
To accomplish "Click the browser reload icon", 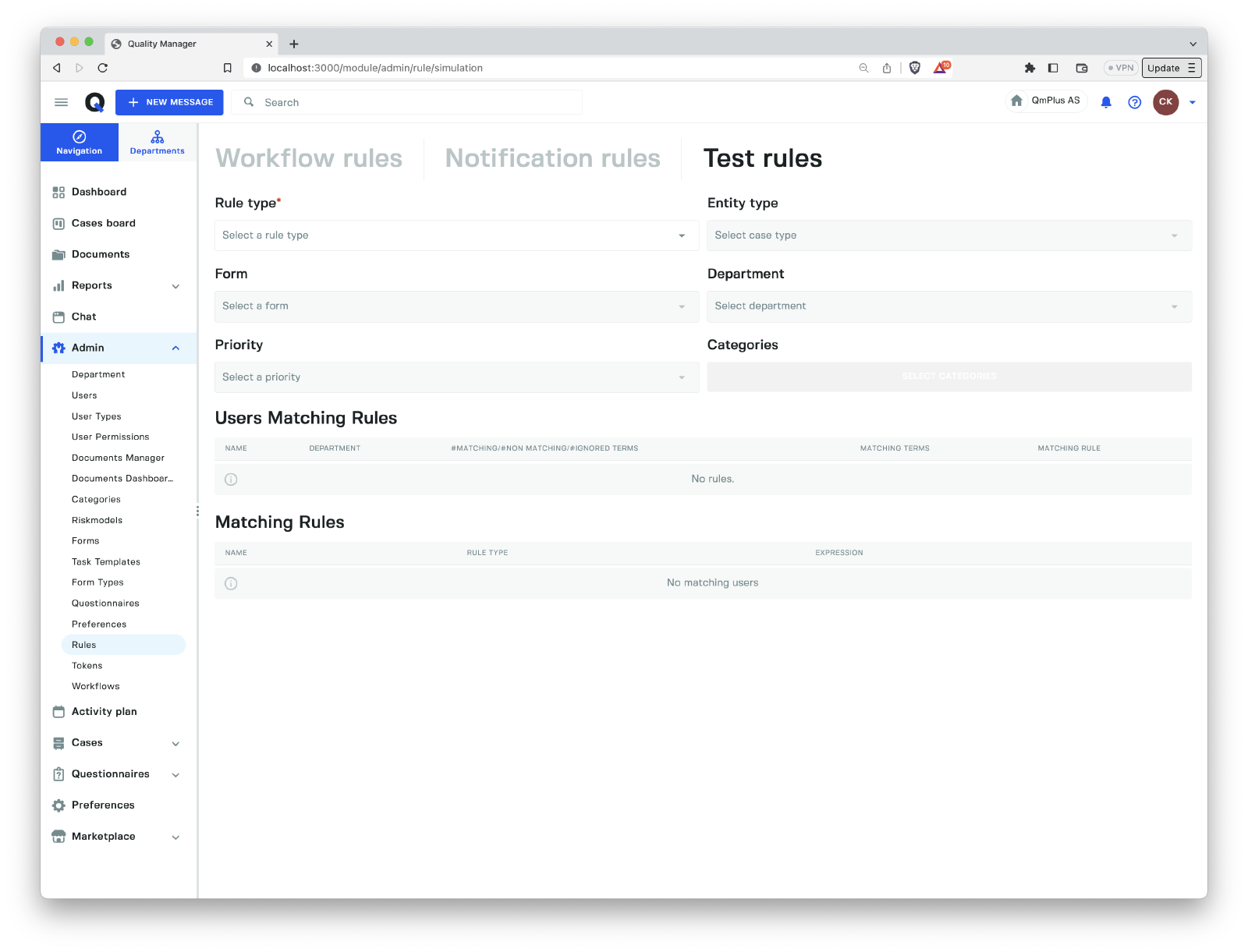I will [x=102, y=68].
